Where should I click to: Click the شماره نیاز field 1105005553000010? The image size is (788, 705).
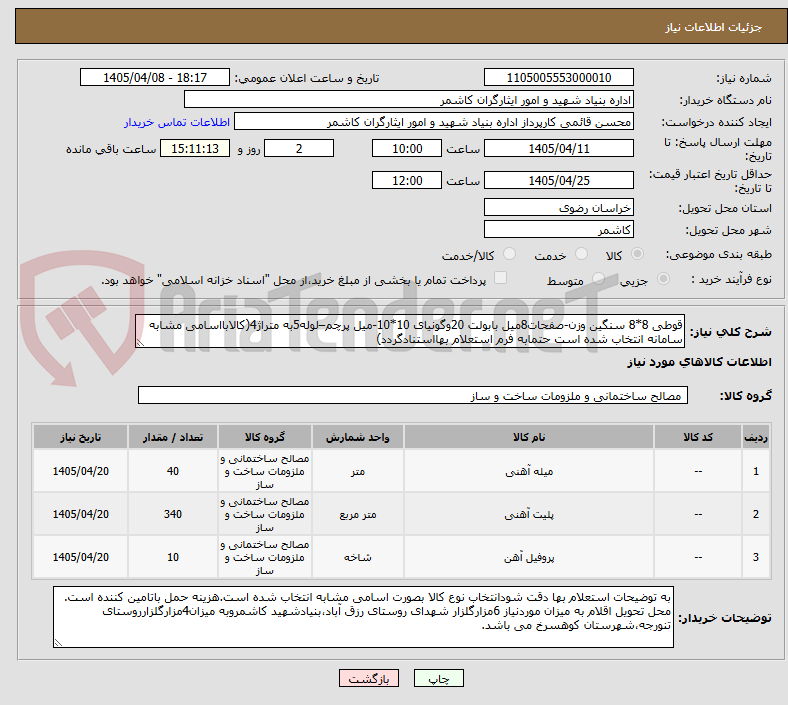point(558,77)
